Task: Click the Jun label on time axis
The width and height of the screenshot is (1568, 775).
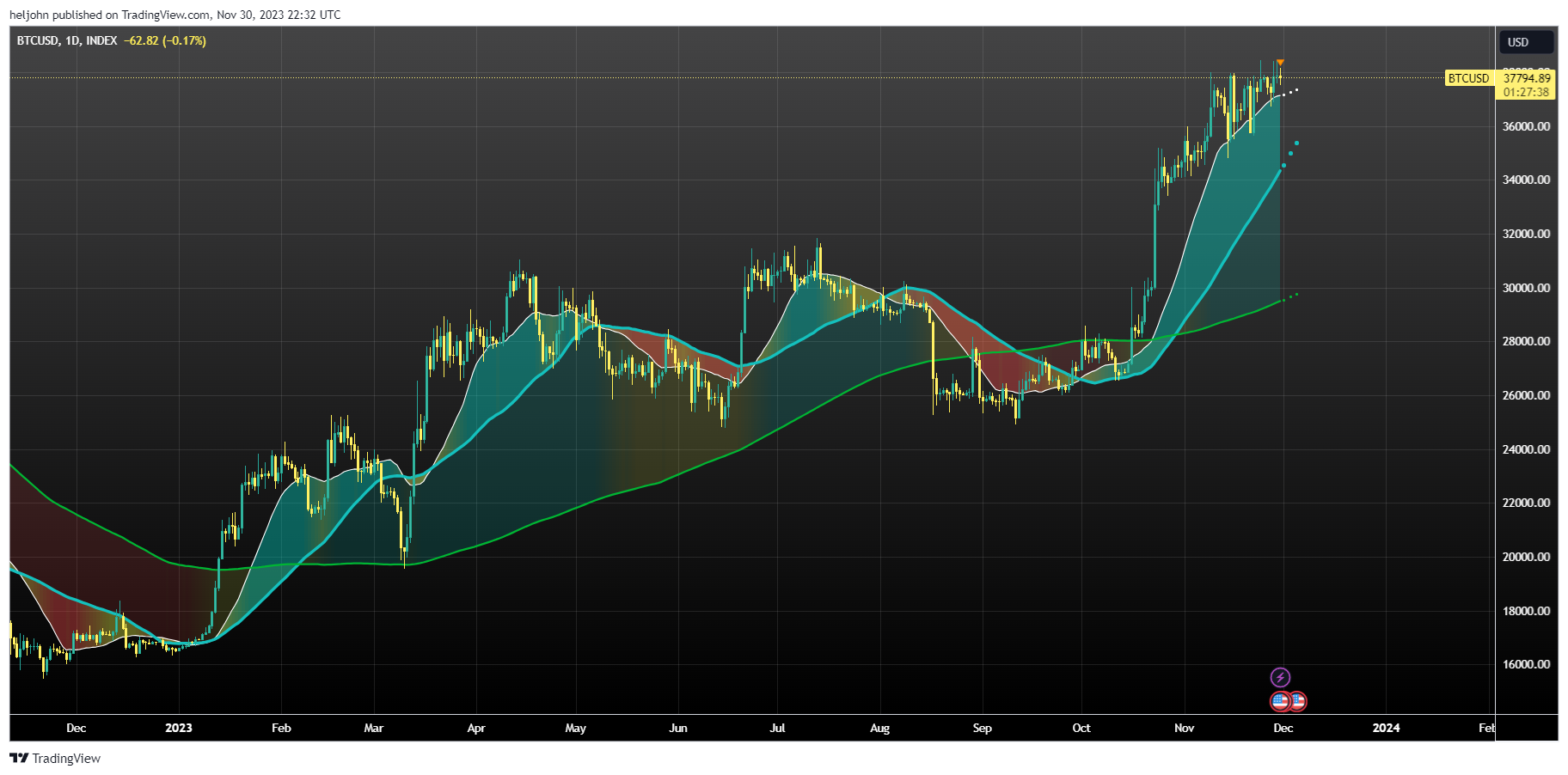Action: [678, 728]
